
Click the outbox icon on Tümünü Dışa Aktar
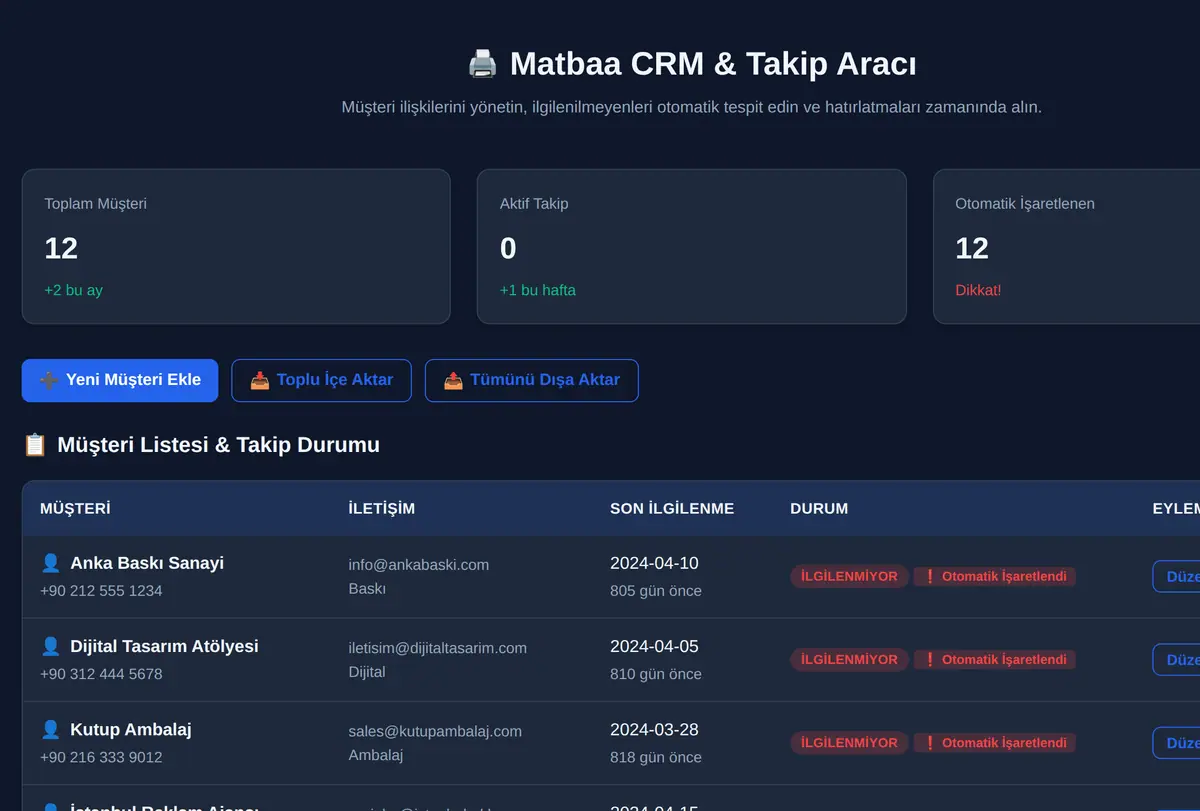453,380
